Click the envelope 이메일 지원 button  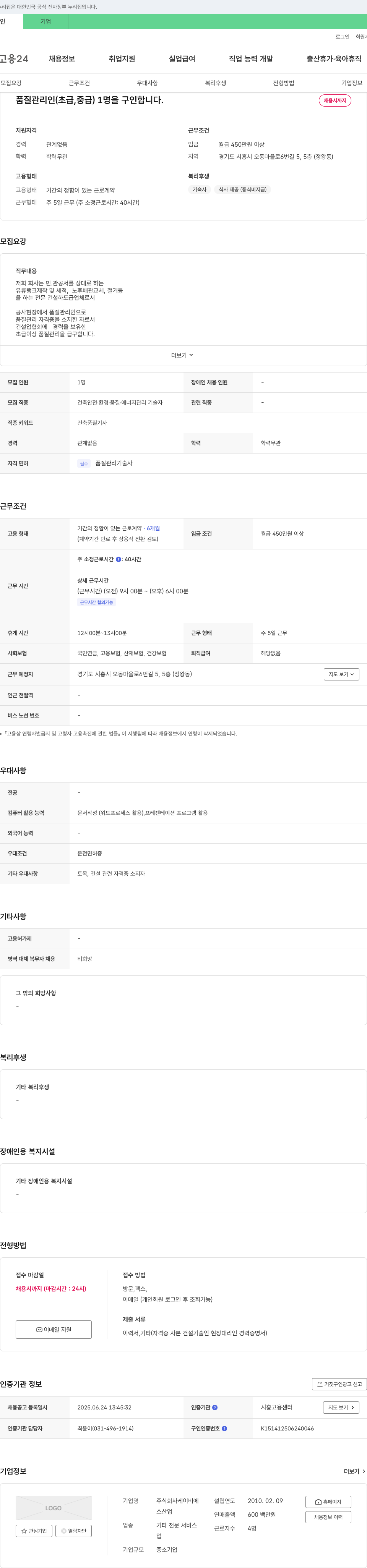click(x=54, y=1329)
